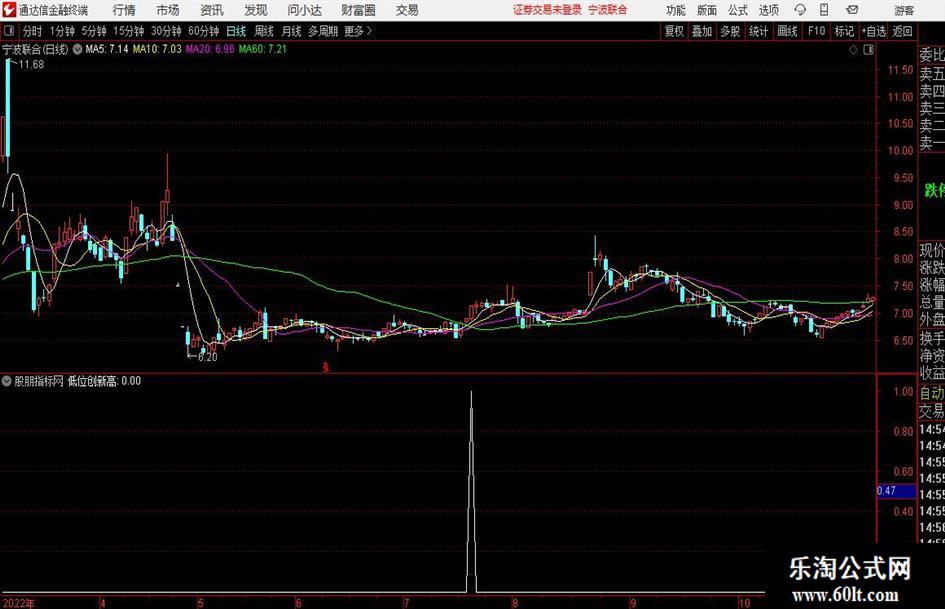Switch to the 15分钟 period tab
945x609 pixels.
129,31
